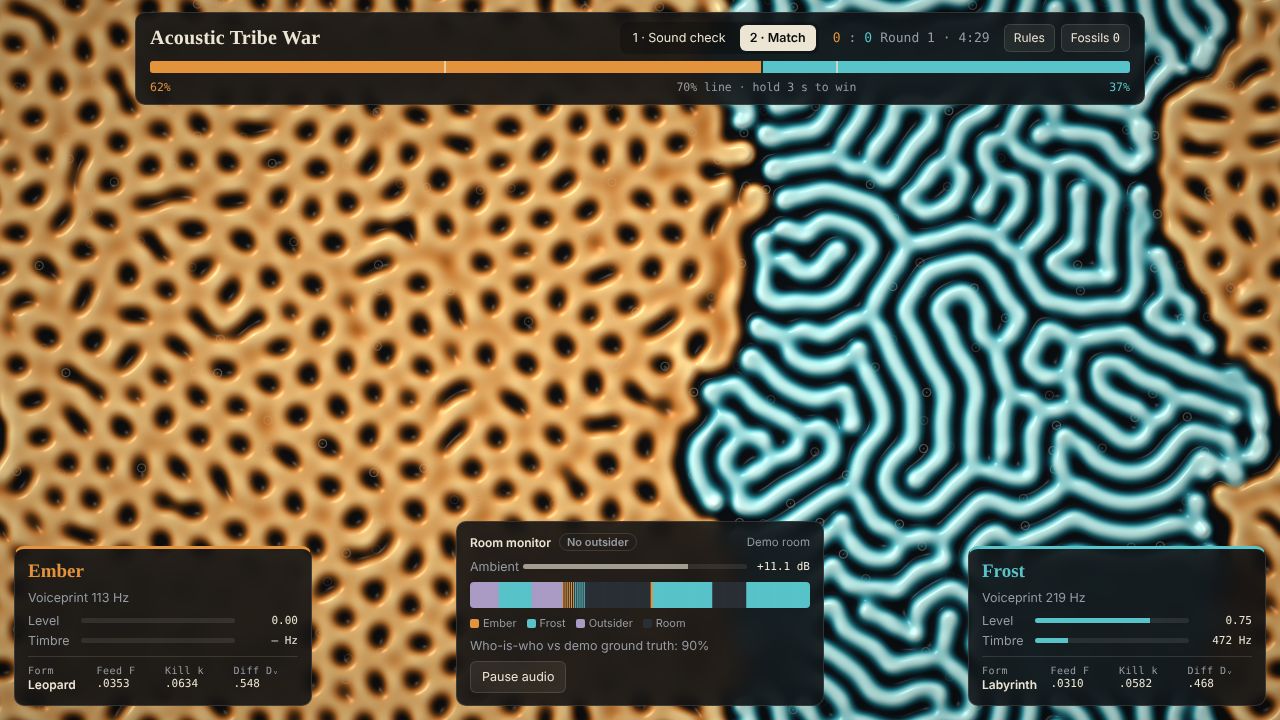Click the '0 : 0' score
This screenshot has height=720, width=1280.
(852, 38)
